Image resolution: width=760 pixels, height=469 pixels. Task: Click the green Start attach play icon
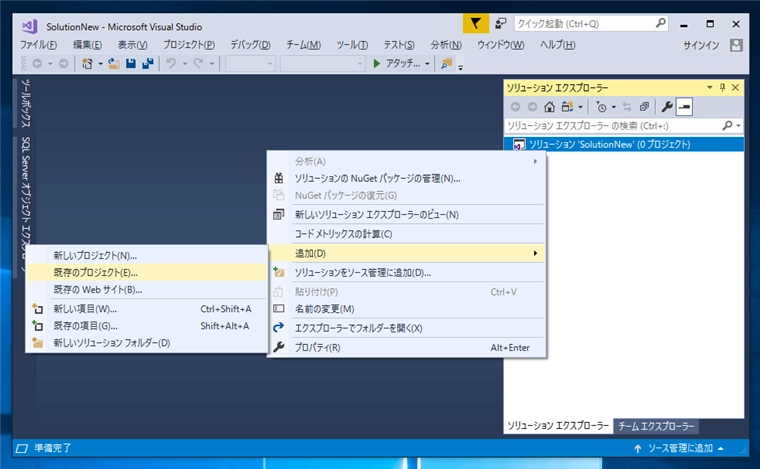click(x=377, y=63)
